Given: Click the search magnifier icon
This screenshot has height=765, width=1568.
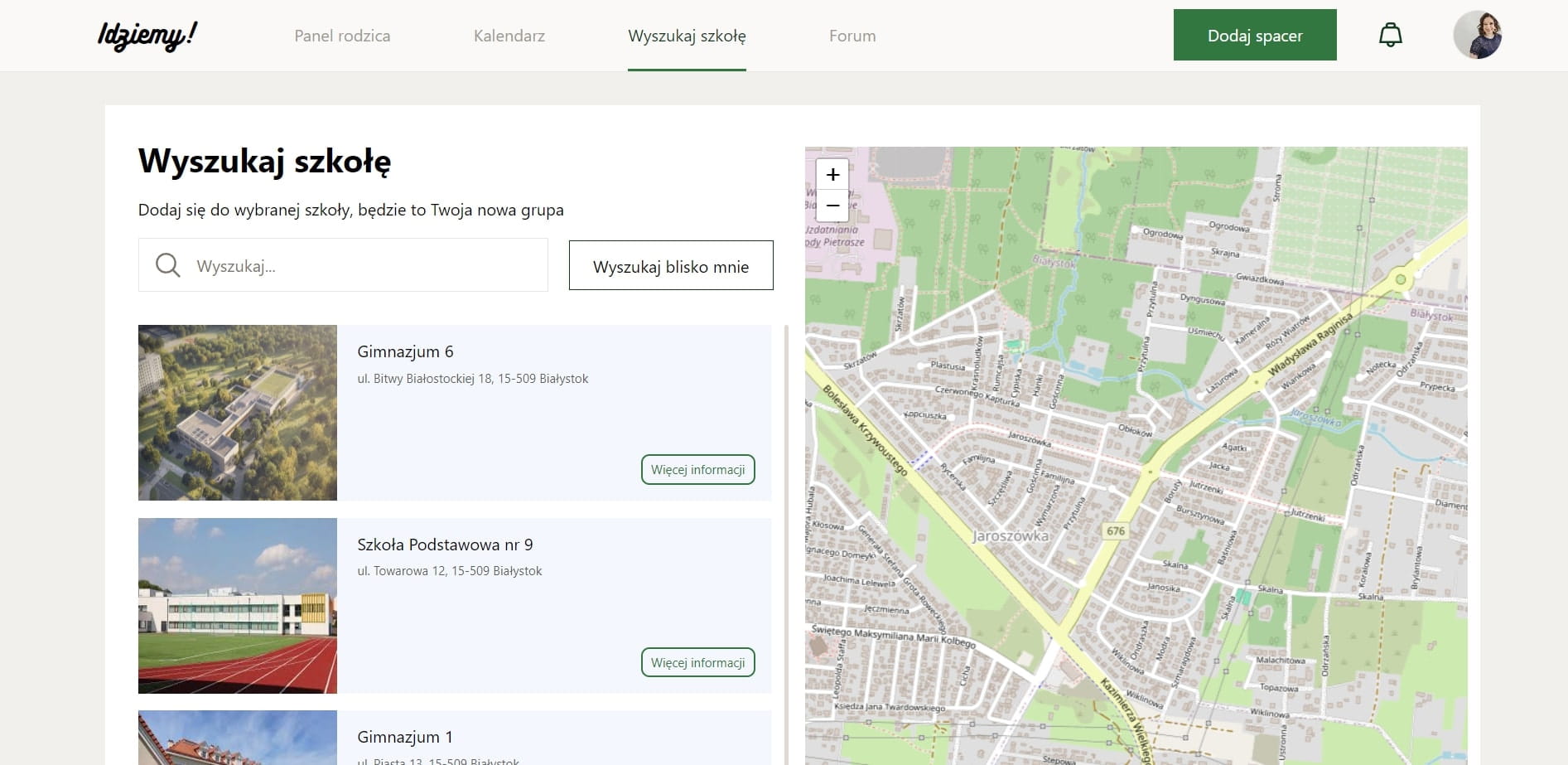Looking at the screenshot, I should click(167, 265).
